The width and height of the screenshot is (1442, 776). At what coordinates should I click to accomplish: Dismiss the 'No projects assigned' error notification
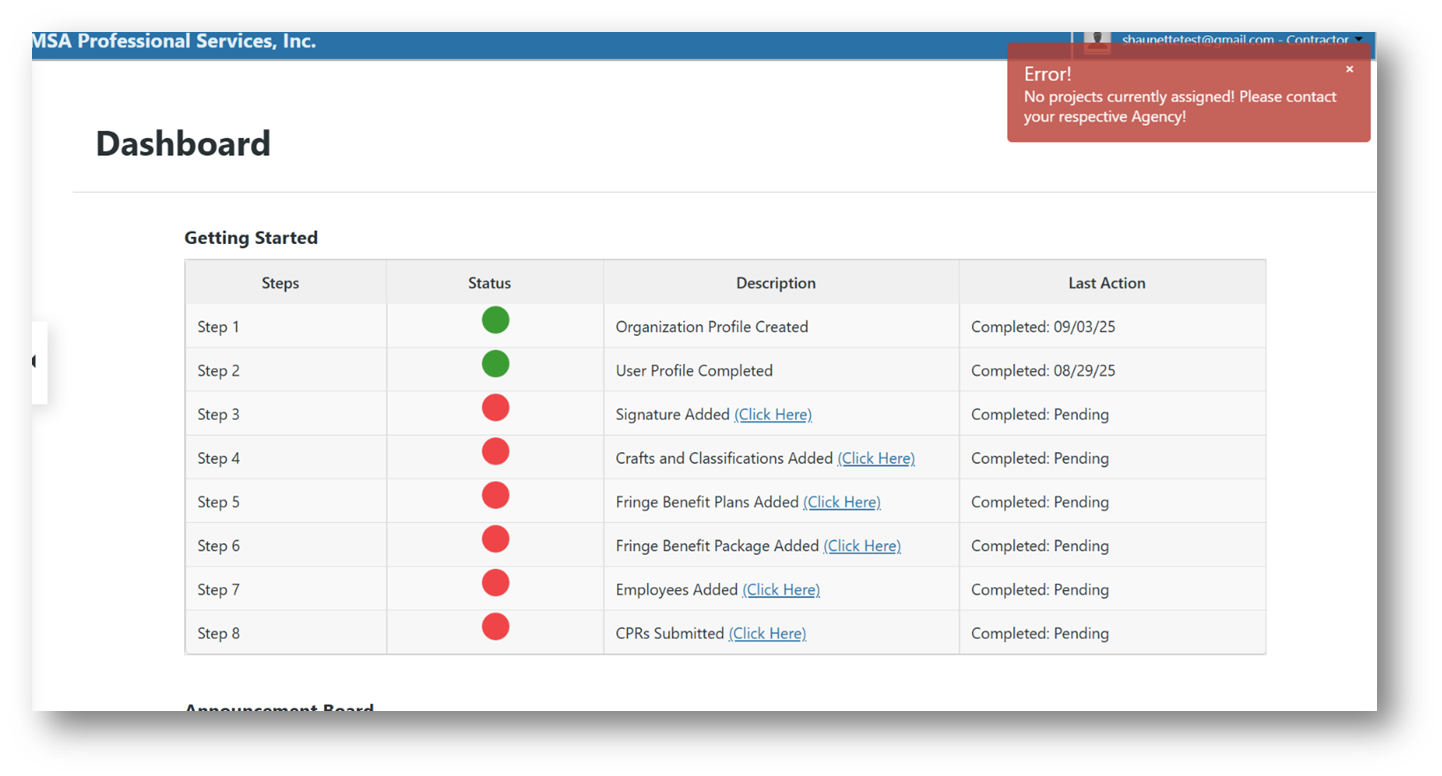(1349, 69)
